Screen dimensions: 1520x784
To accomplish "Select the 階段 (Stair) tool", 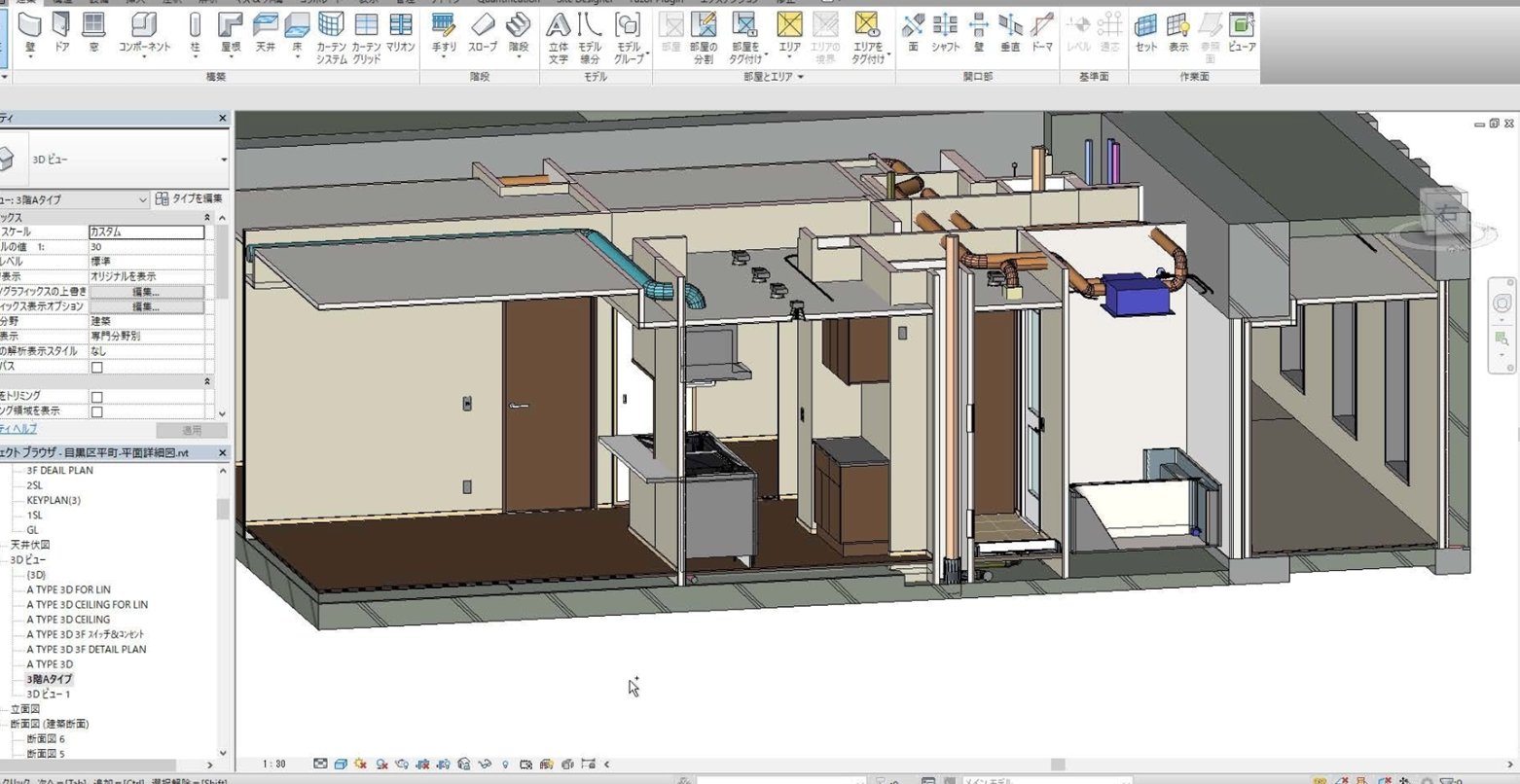I will [x=519, y=34].
